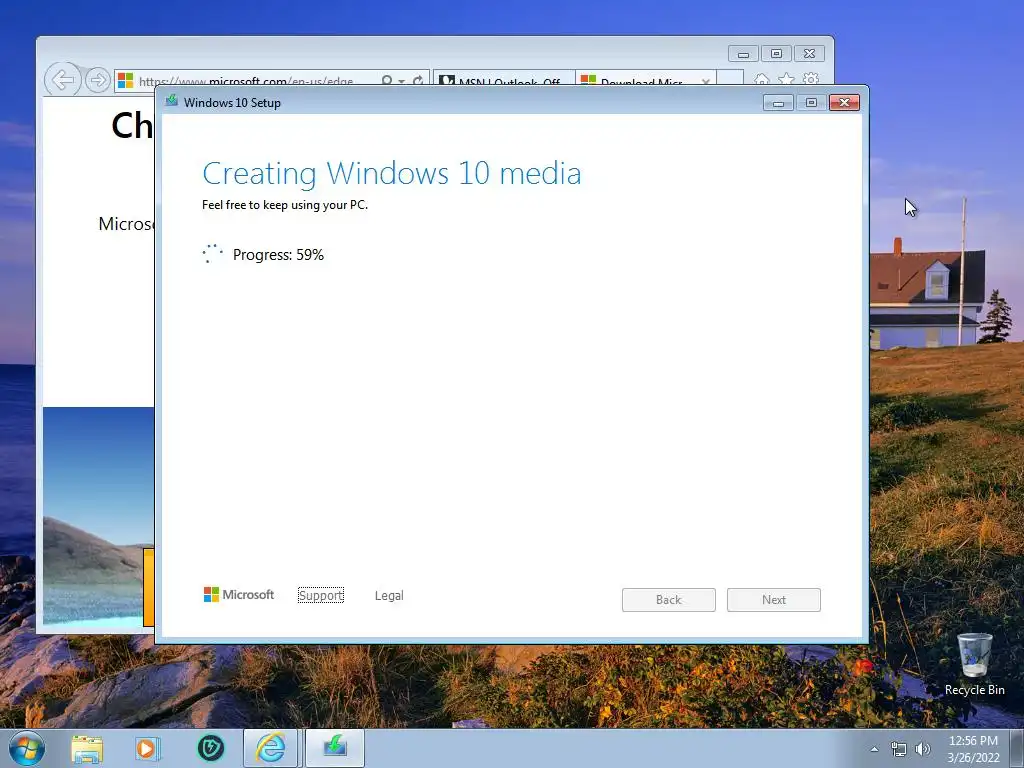Go forward in Internet Explorer
This screenshot has width=1024, height=768.
pyautogui.click(x=98, y=80)
